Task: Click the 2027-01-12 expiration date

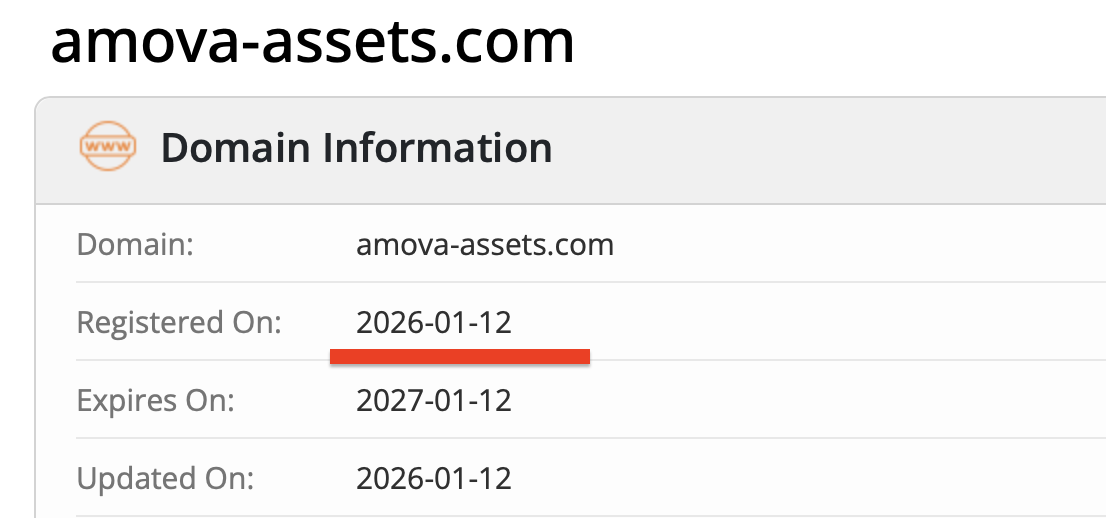Action: point(434,401)
